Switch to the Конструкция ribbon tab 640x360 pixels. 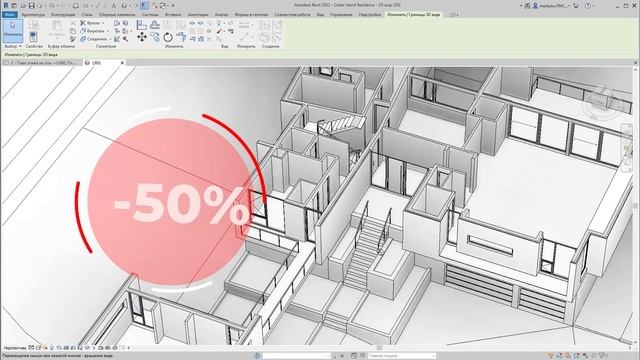[63, 15]
